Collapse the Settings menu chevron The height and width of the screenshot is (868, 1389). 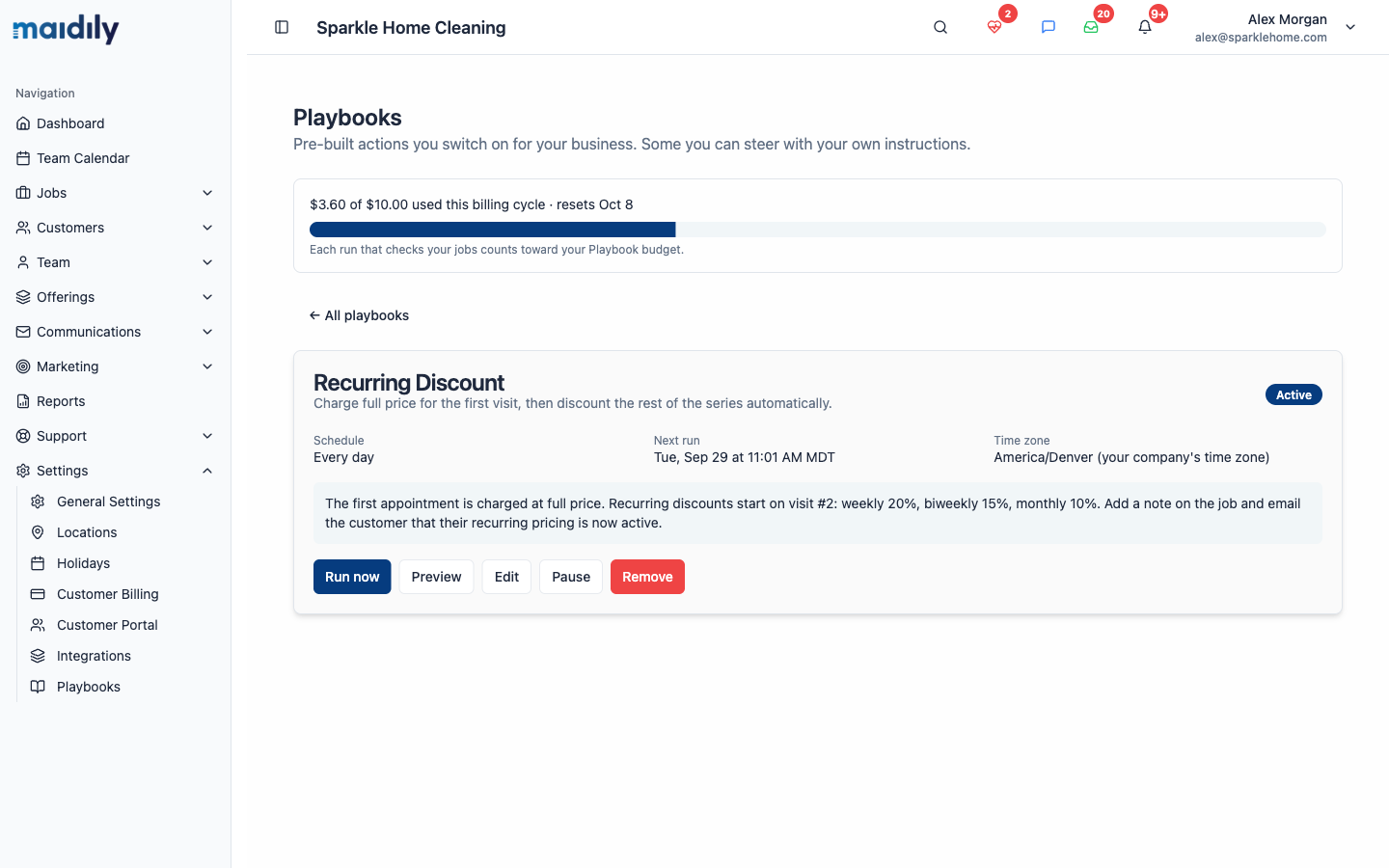tap(207, 471)
